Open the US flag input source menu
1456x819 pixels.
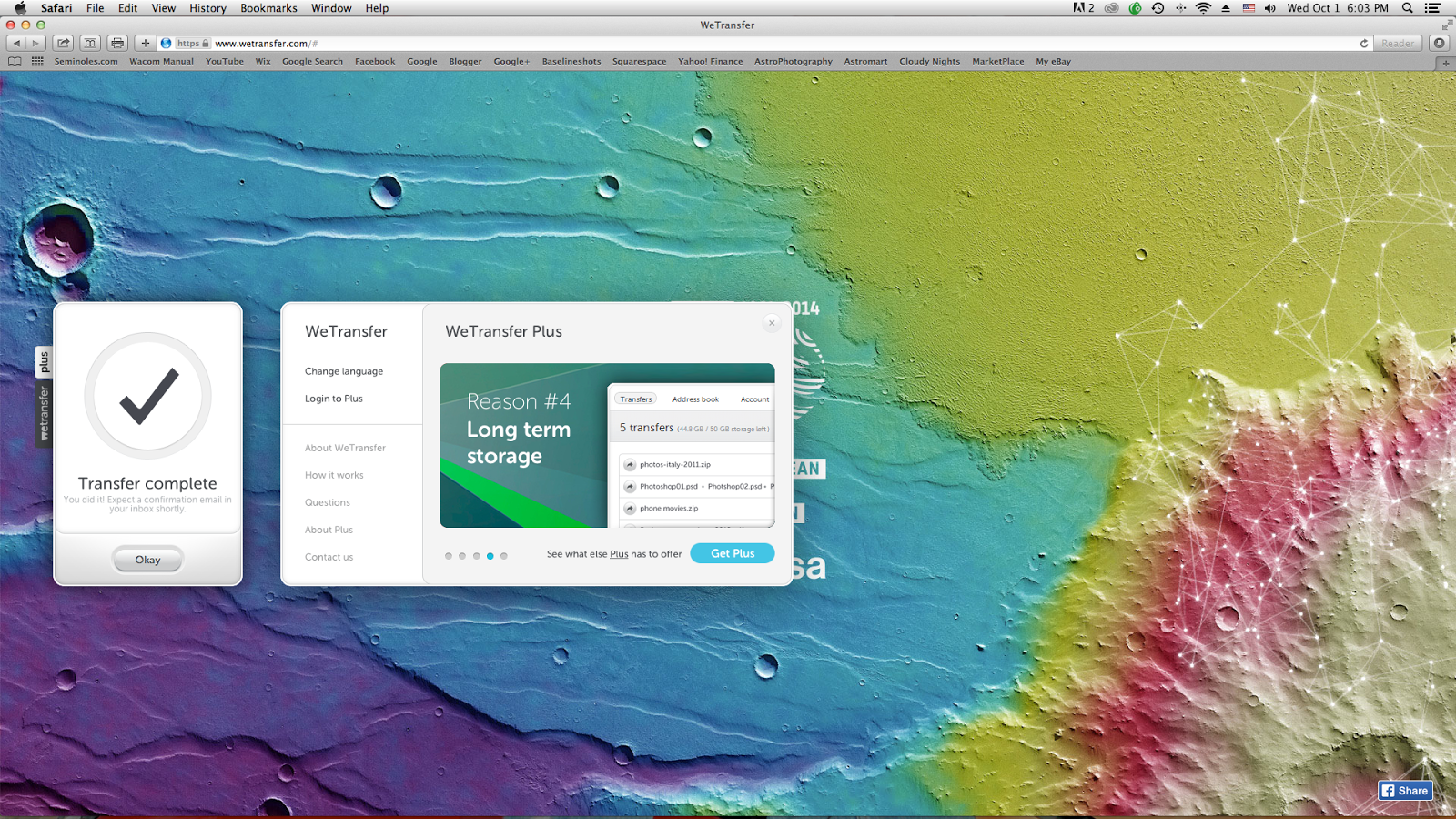1249,8
